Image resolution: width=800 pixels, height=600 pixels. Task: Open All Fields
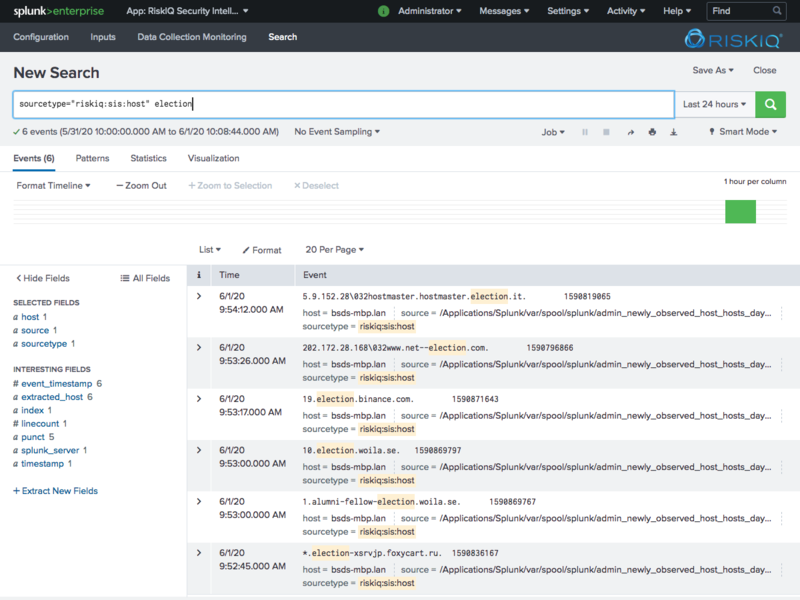point(145,278)
